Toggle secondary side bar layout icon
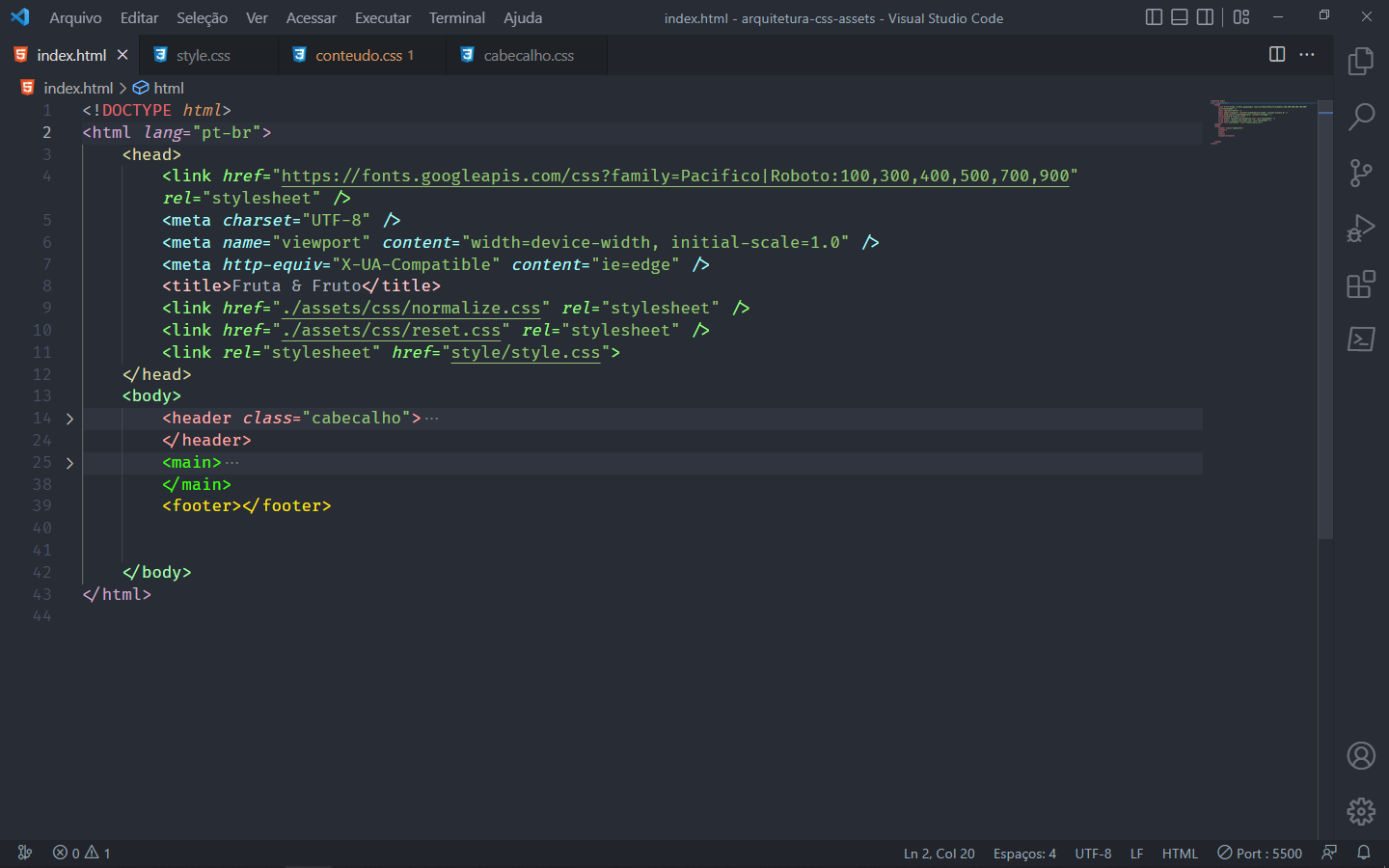 [1205, 17]
